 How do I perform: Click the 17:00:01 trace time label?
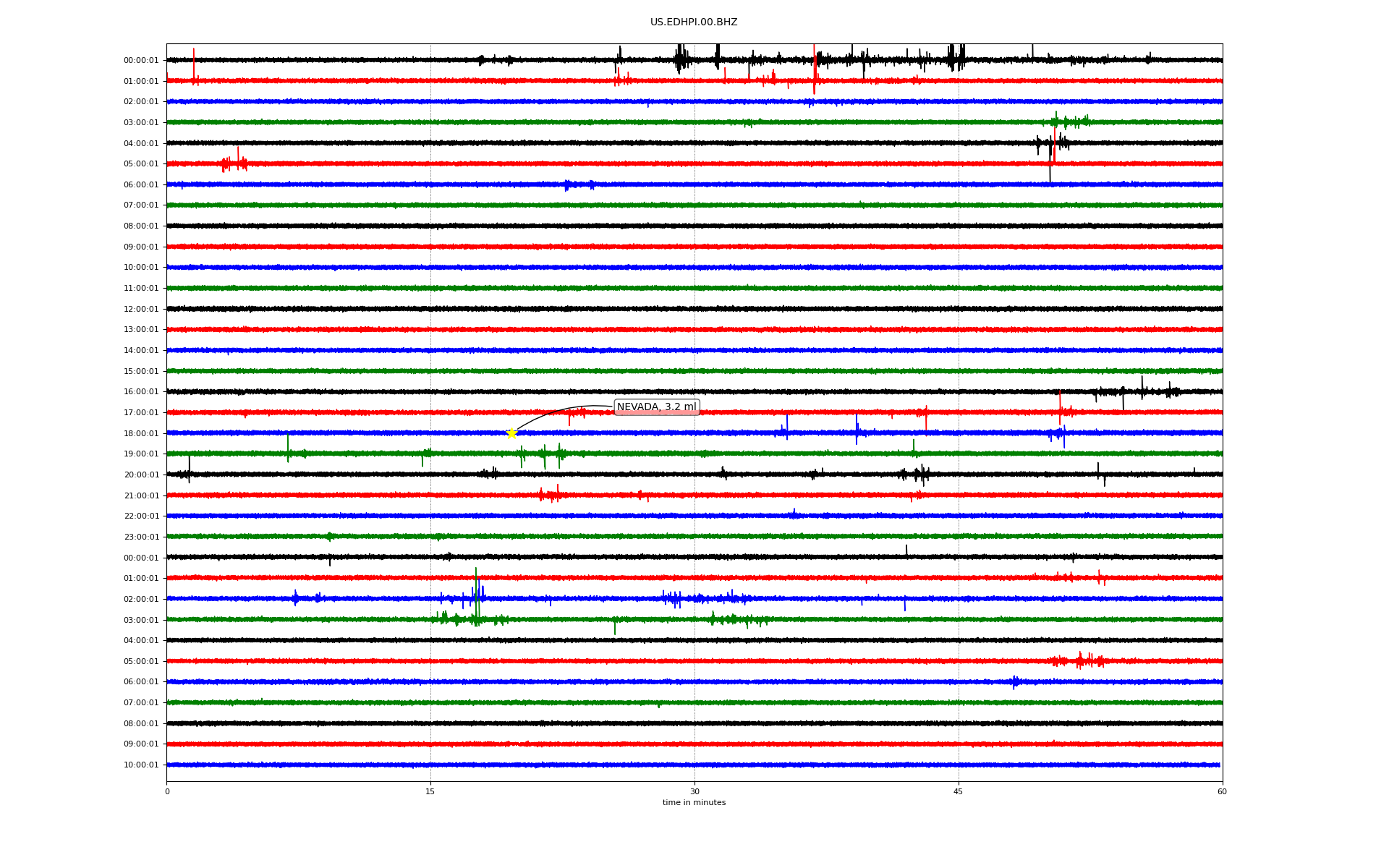click(x=141, y=413)
